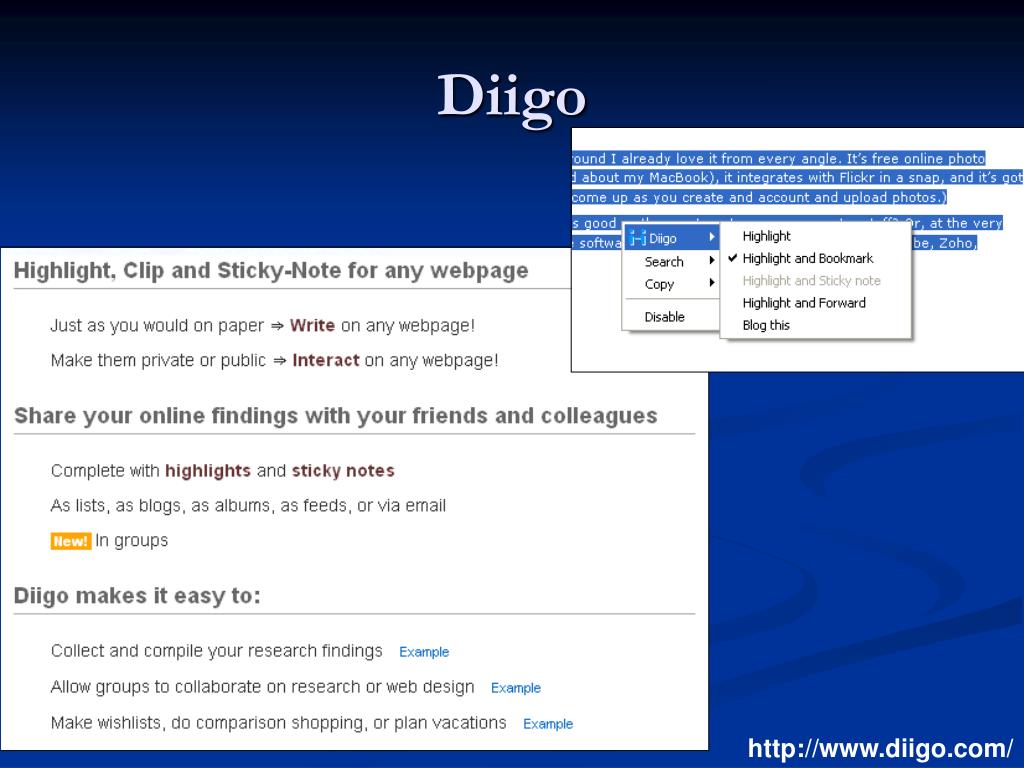Click highlighted line mentioning free online photo

[x=778, y=159]
